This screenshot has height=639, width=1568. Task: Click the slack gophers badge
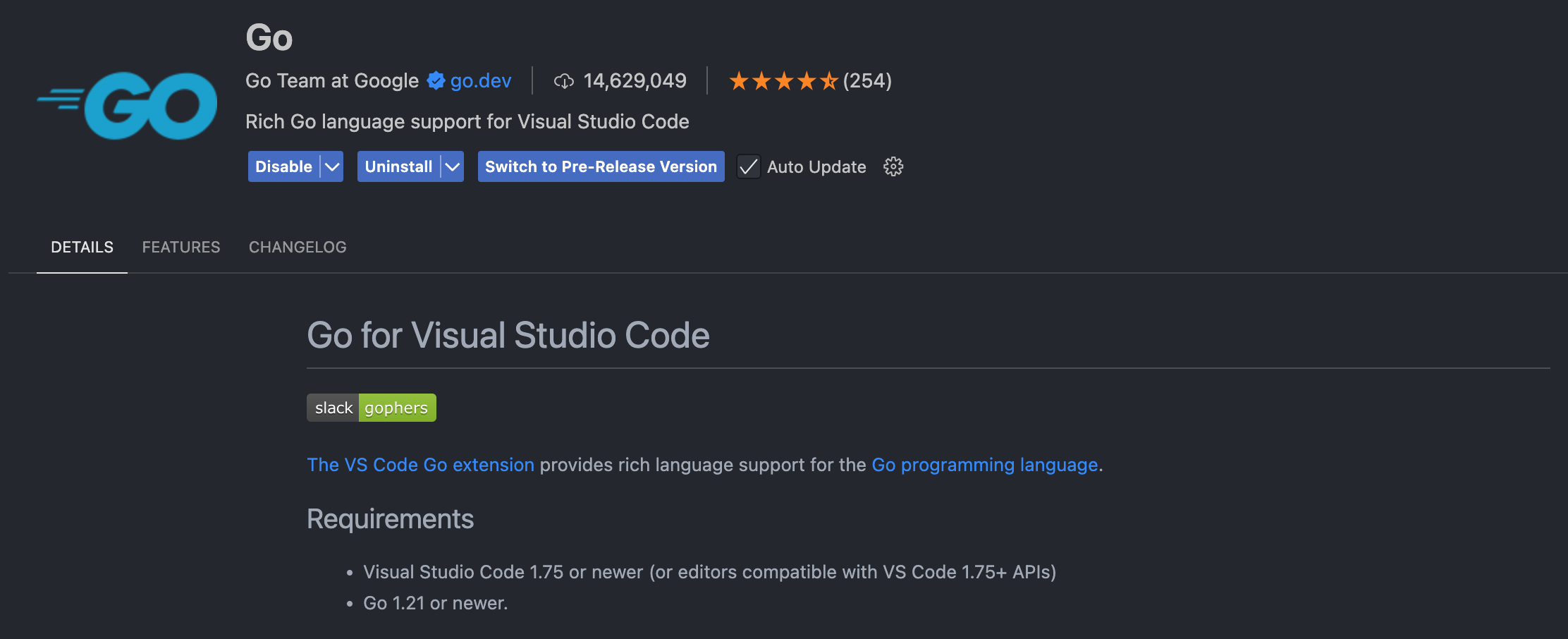372,408
